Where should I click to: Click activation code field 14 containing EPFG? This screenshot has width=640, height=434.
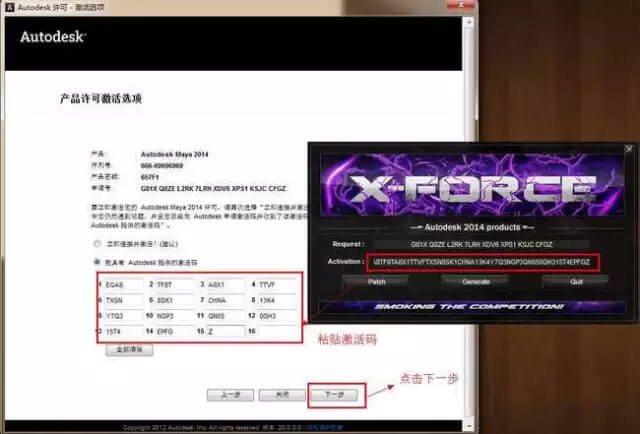pos(174,332)
